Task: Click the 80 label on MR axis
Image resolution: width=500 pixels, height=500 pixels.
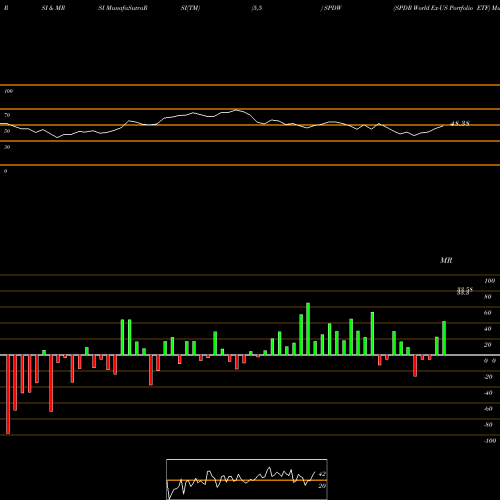Action: [x=488, y=297]
